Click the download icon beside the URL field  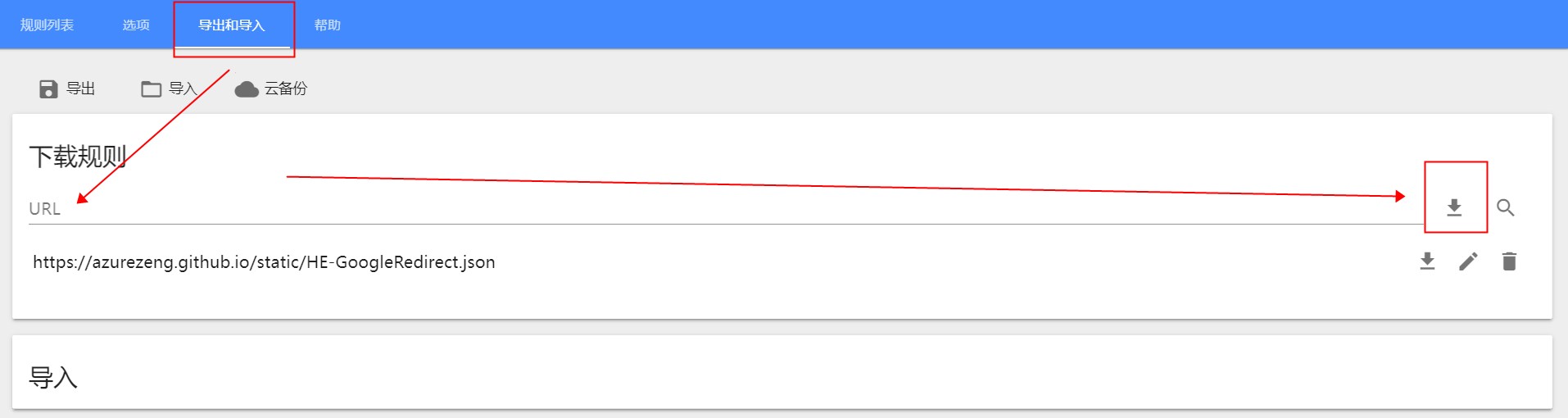[x=1454, y=207]
